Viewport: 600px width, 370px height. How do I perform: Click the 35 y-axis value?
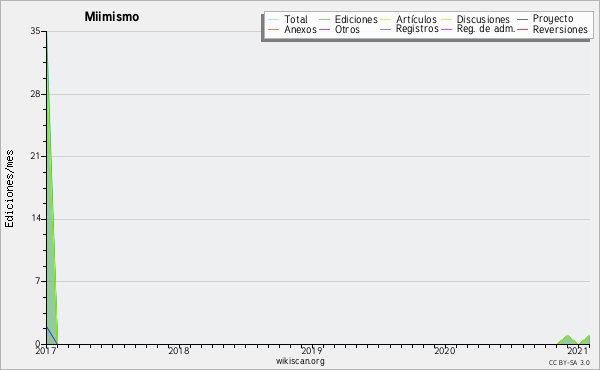tap(35, 31)
